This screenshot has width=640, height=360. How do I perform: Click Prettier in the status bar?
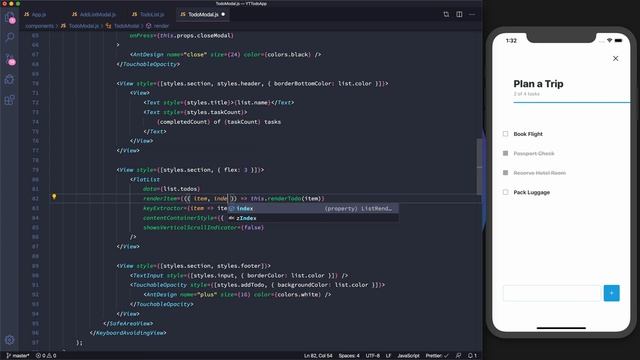pos(437,356)
